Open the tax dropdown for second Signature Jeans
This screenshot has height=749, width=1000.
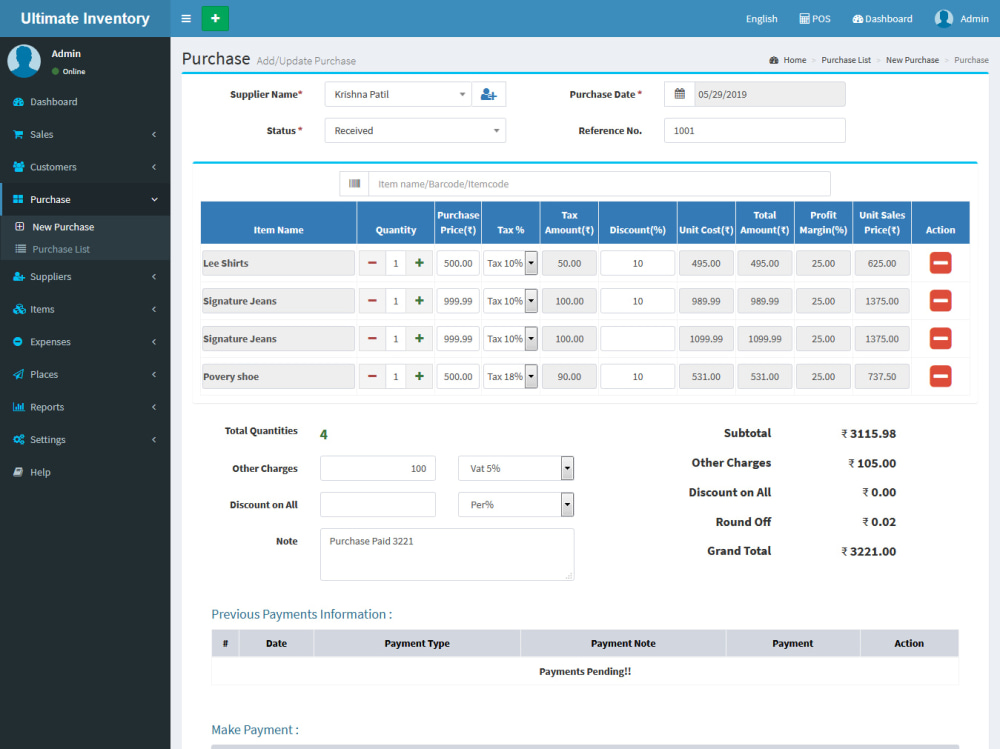(x=510, y=338)
